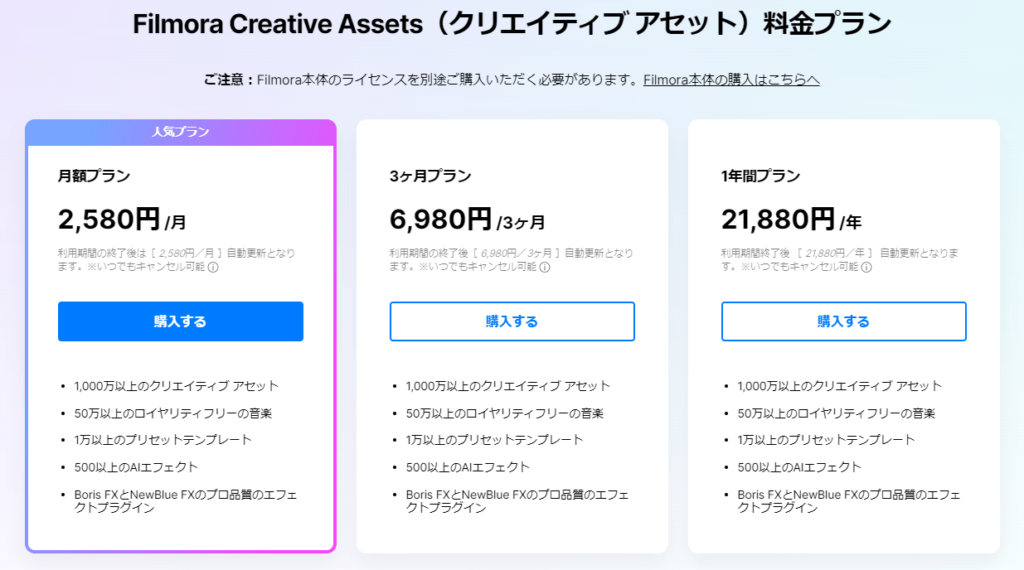
Task: Click info icon under monthly plan price
Action: (213, 267)
